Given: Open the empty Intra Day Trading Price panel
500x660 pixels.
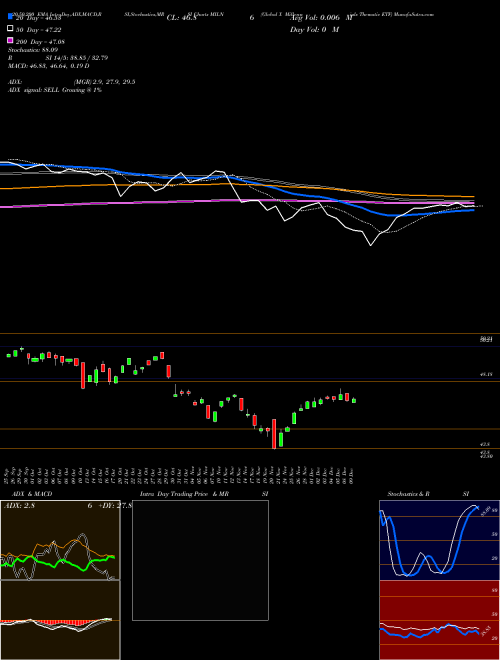Looking at the screenshot, I should tap(200, 560).
